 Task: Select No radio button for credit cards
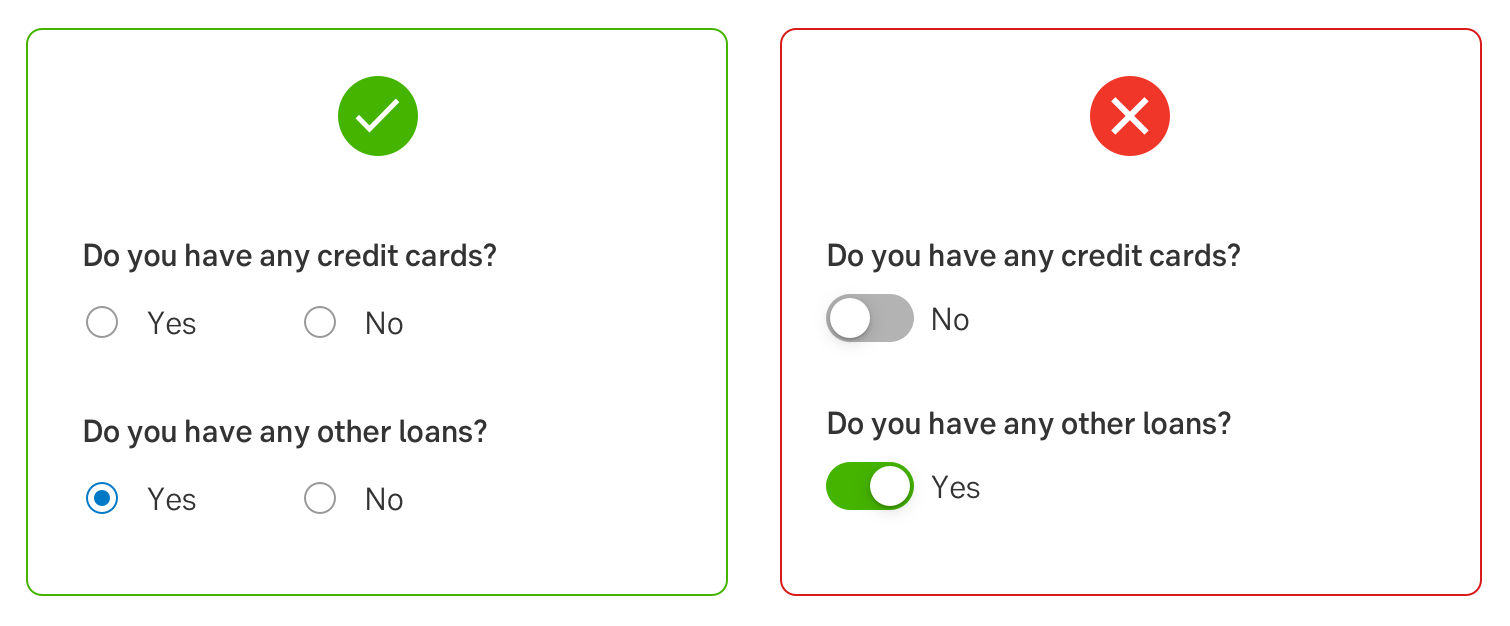click(x=319, y=323)
